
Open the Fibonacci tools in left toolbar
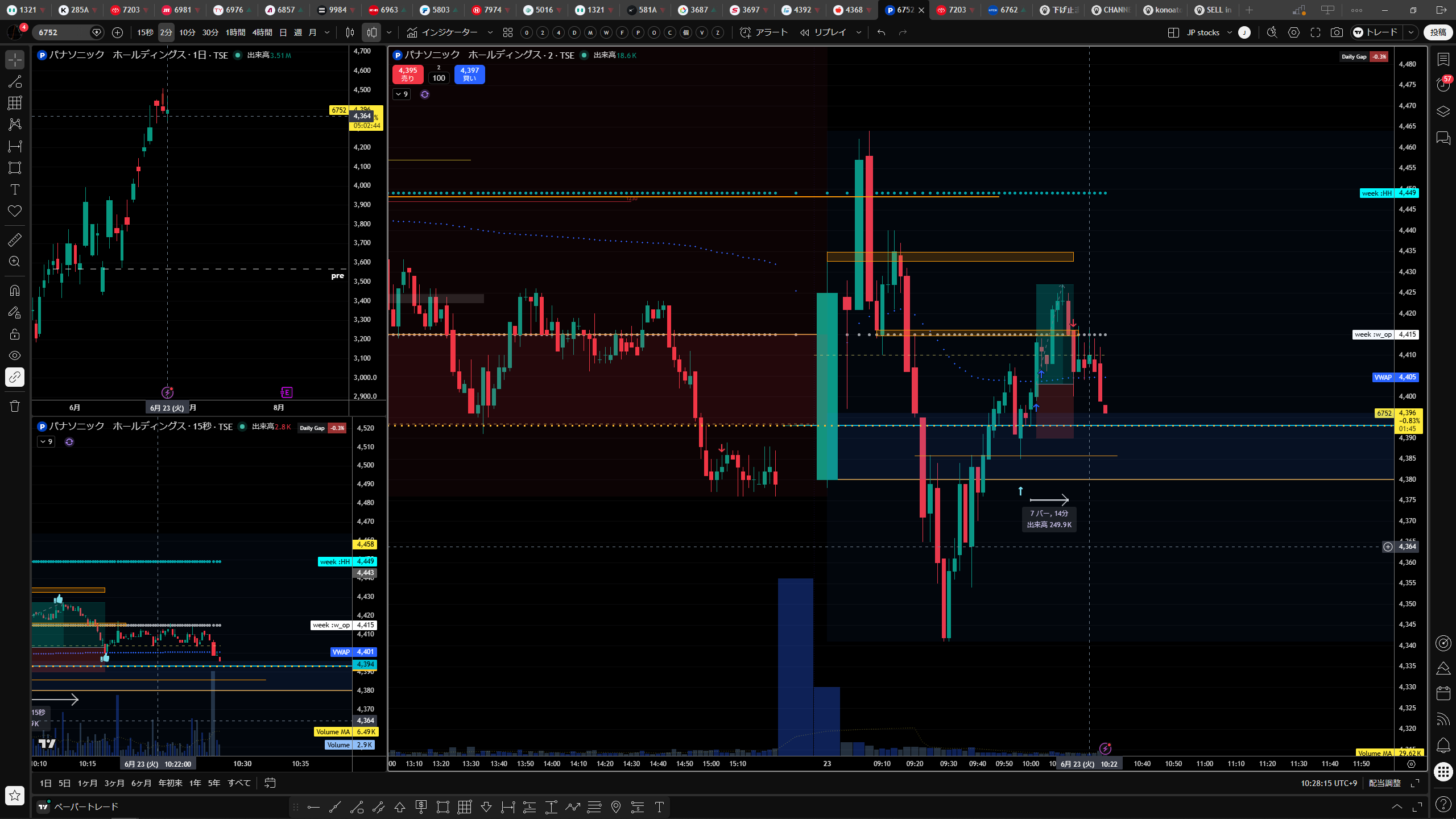pyautogui.click(x=15, y=103)
